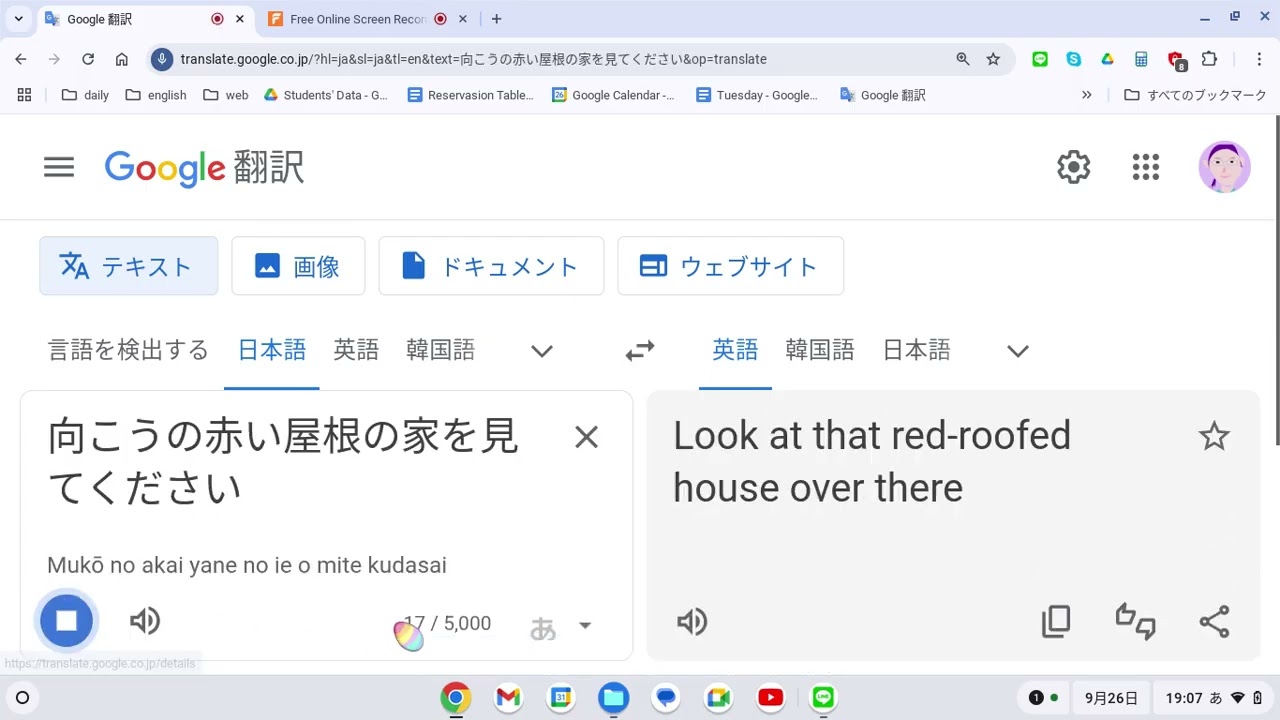Click microphone indicator in address bar
The width and height of the screenshot is (1280, 720).
(162, 59)
